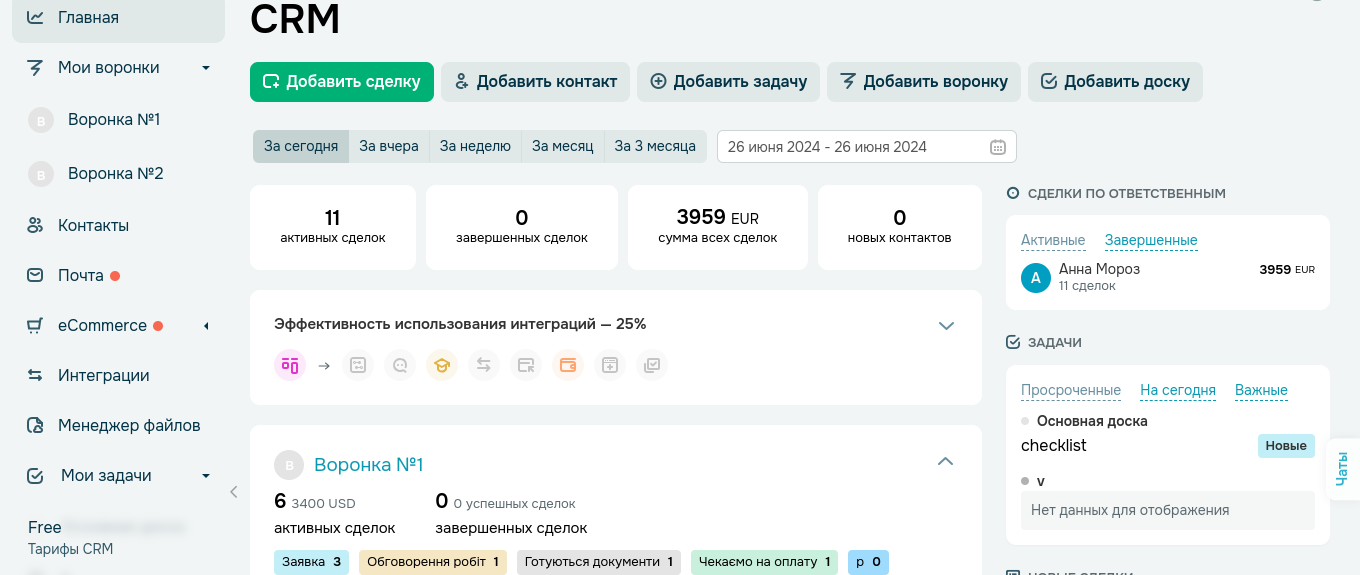Click the funnel icon next to Мои воронки

(35, 67)
